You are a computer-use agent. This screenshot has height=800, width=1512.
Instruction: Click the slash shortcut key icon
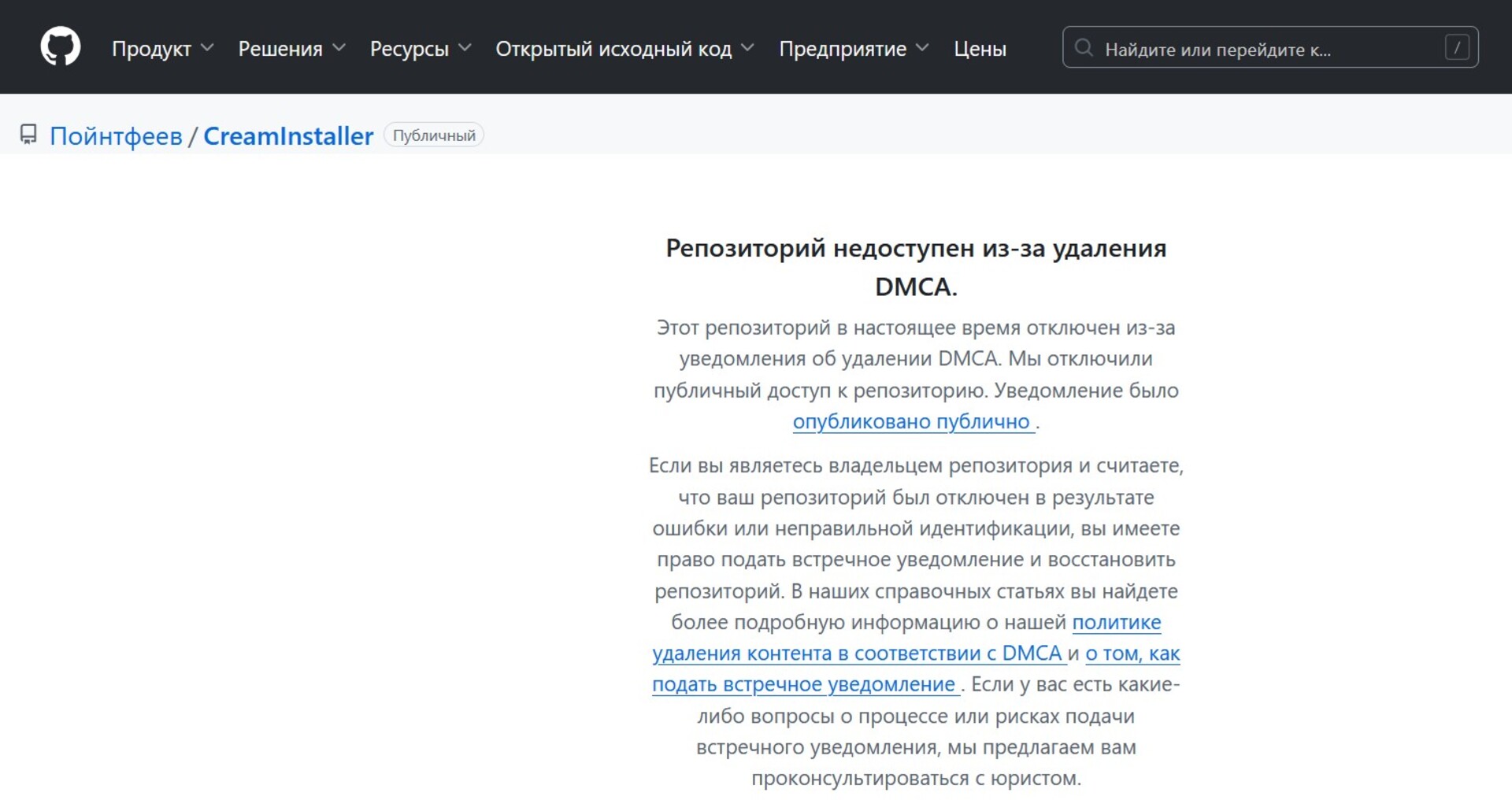[x=1457, y=48]
